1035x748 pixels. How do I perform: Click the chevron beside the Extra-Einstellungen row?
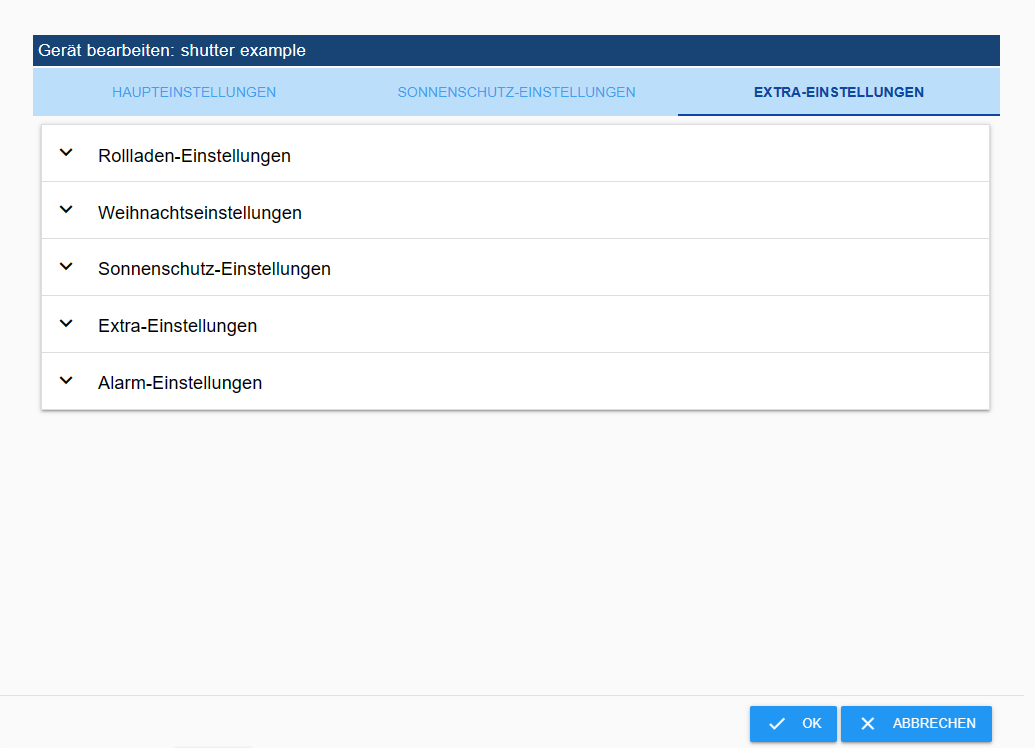pos(66,323)
